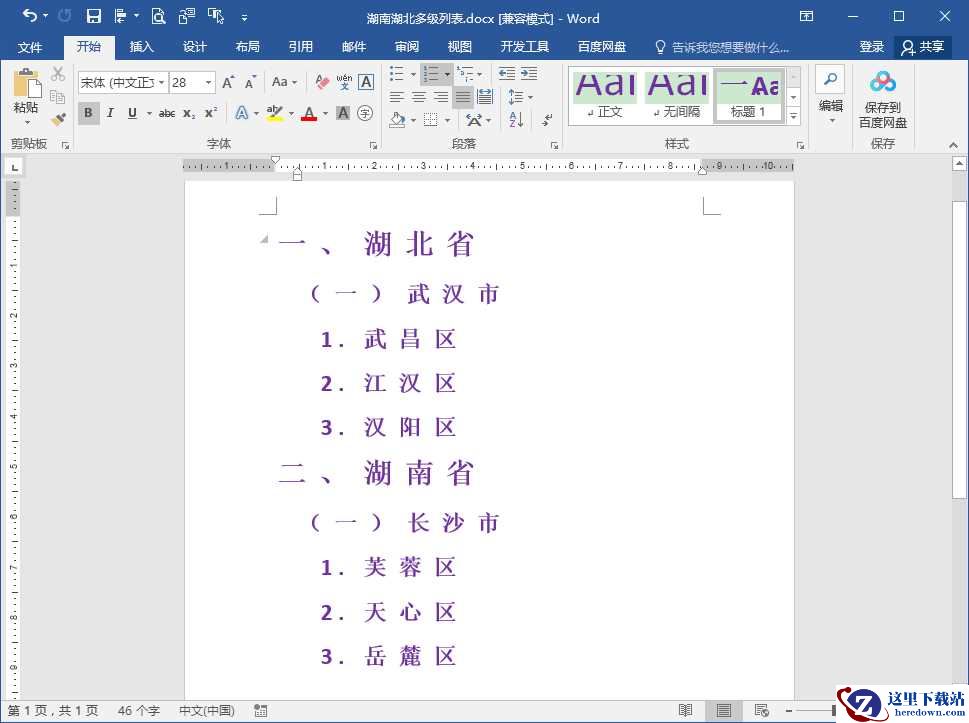Click the Copy icon in clipboard group

point(58,96)
